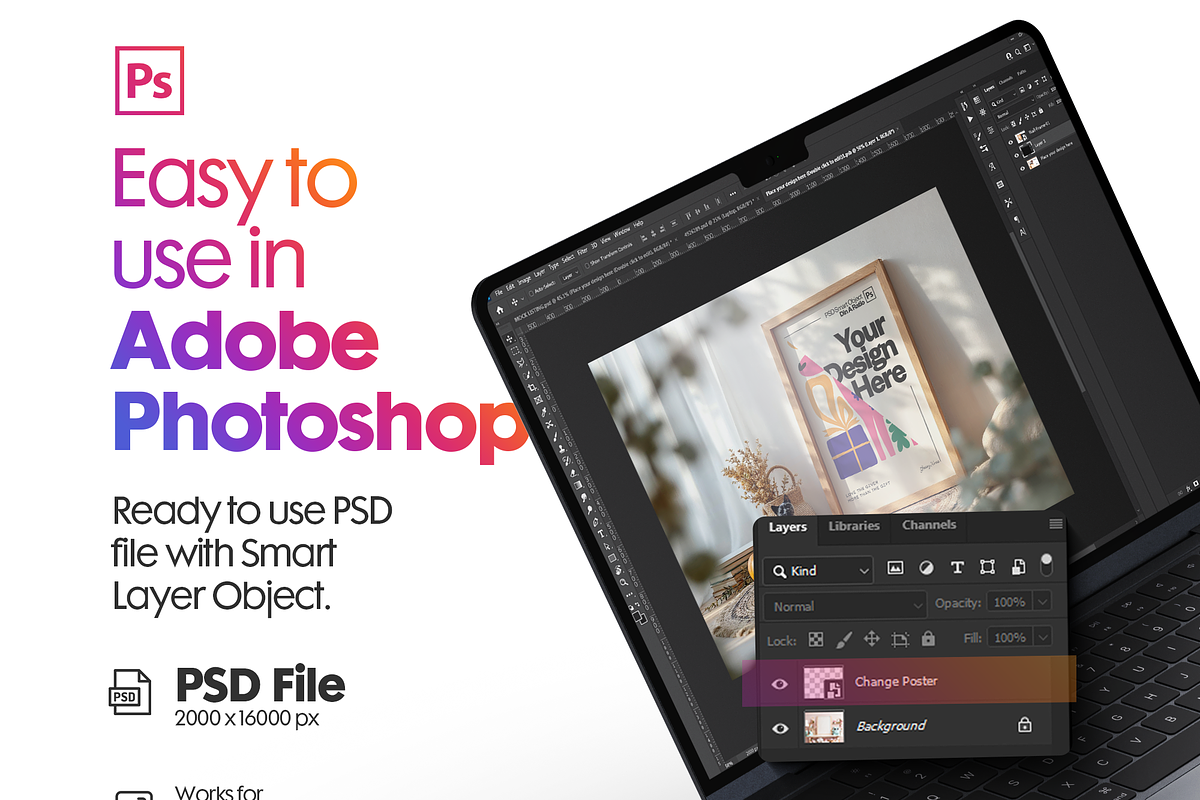
Task: Toggle Auto-Select checkbox in options bar
Action: [x=531, y=293]
